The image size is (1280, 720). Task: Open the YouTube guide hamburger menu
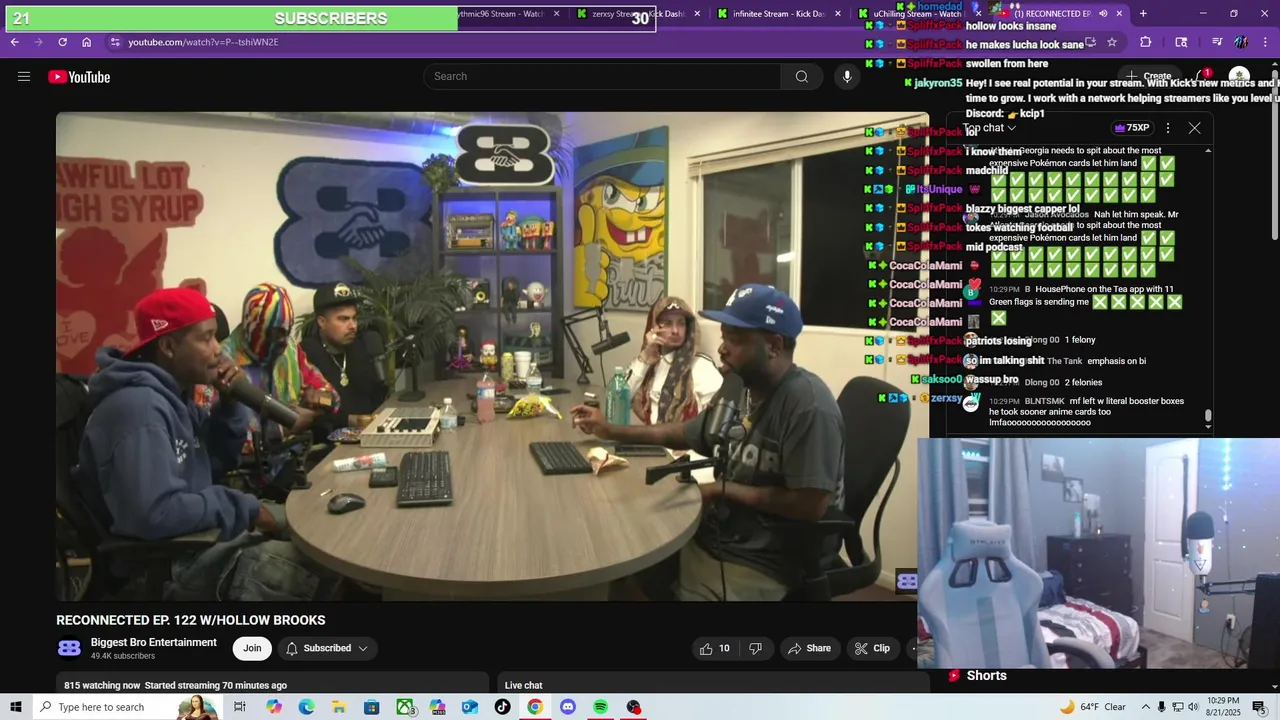(24, 77)
